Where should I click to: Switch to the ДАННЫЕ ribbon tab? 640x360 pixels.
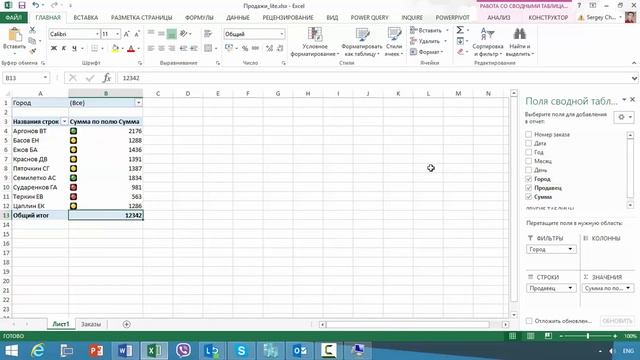coord(238,18)
